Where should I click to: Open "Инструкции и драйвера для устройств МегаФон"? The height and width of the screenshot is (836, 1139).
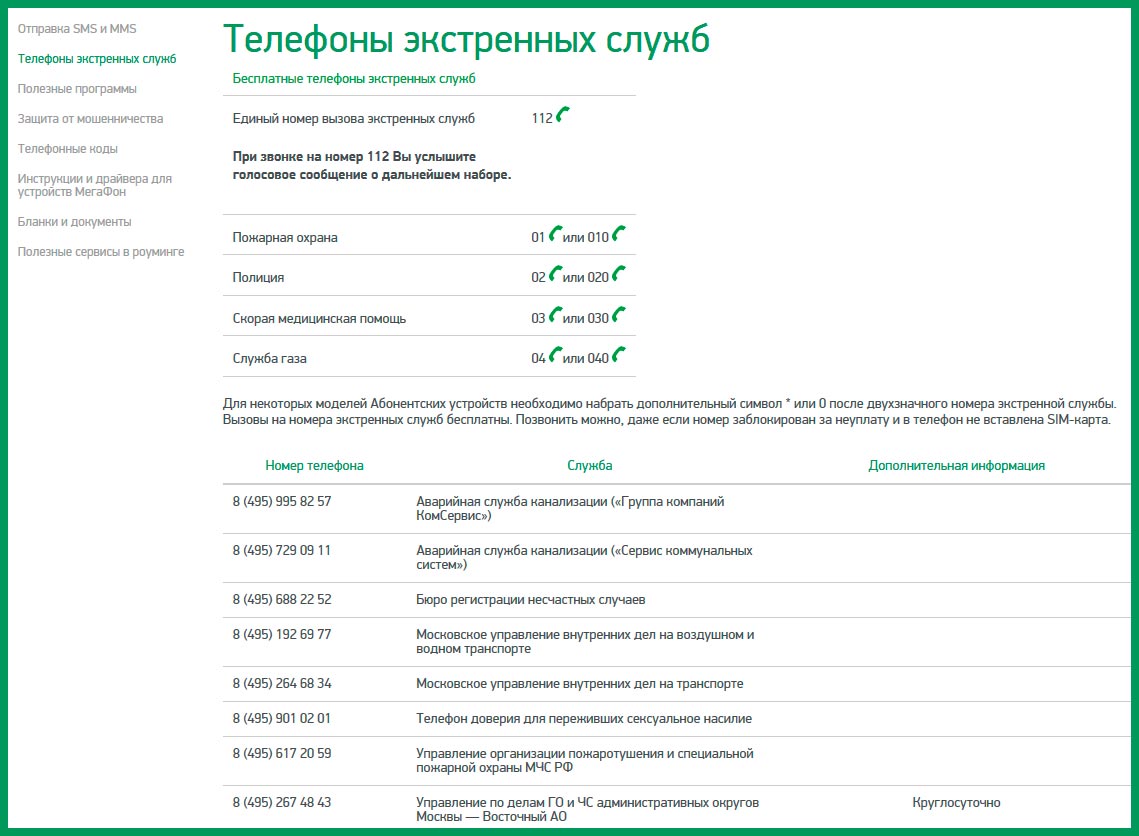tap(93, 183)
